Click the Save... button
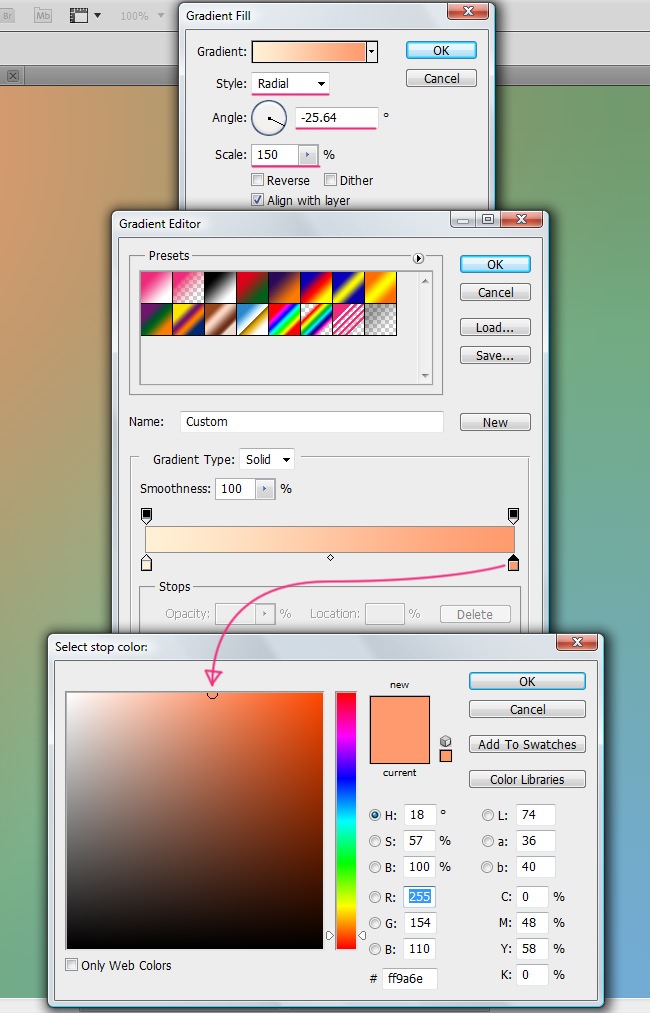 coord(496,355)
